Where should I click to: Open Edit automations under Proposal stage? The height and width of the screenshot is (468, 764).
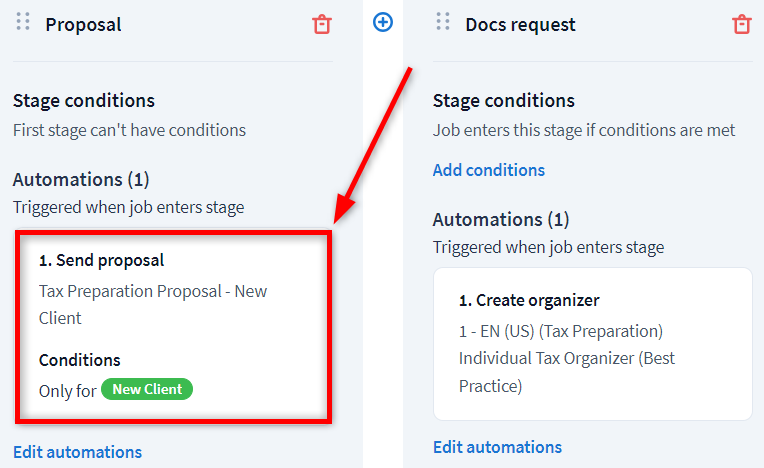coord(77,452)
